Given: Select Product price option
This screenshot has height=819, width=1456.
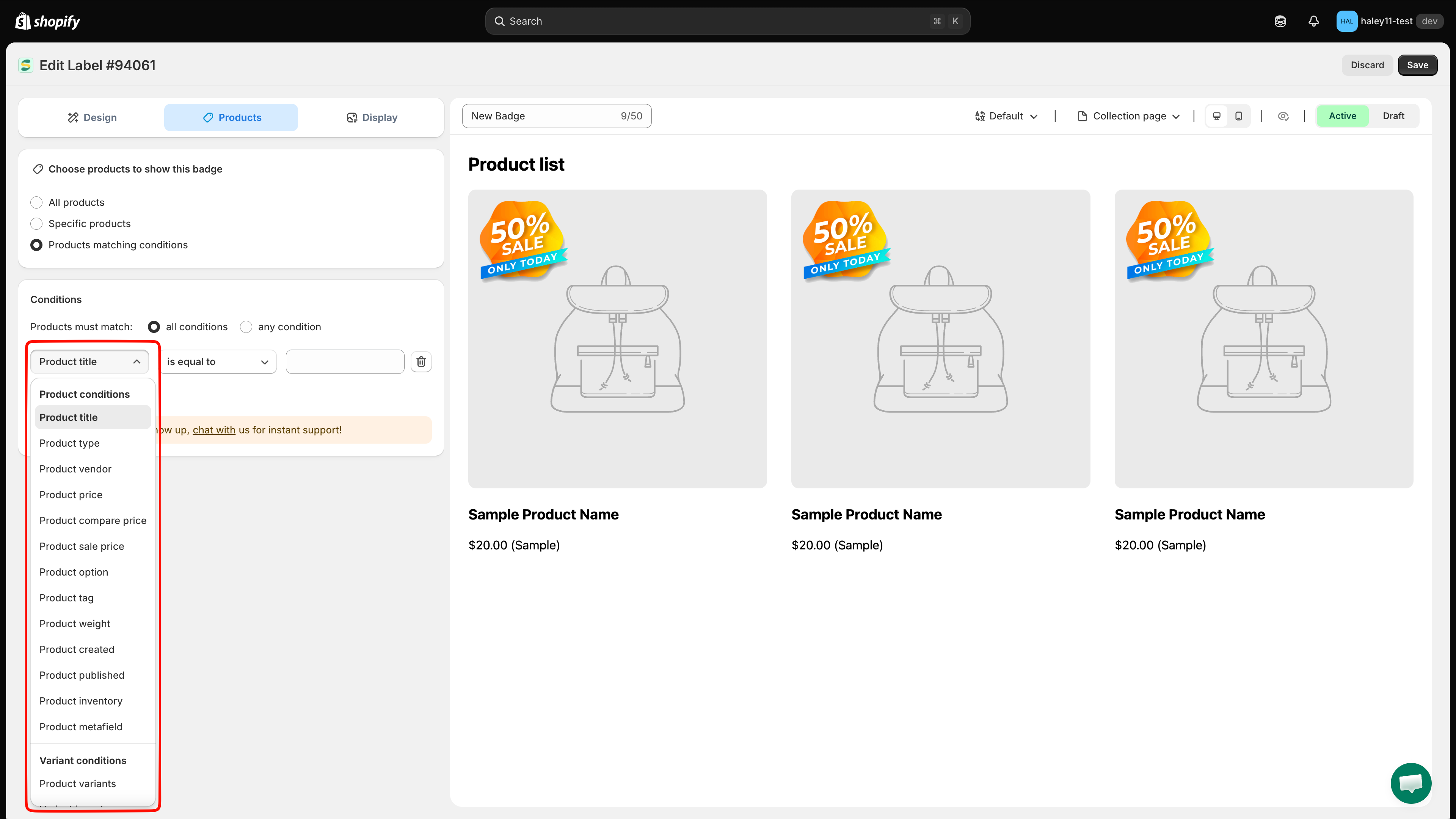Looking at the screenshot, I should click(93, 494).
